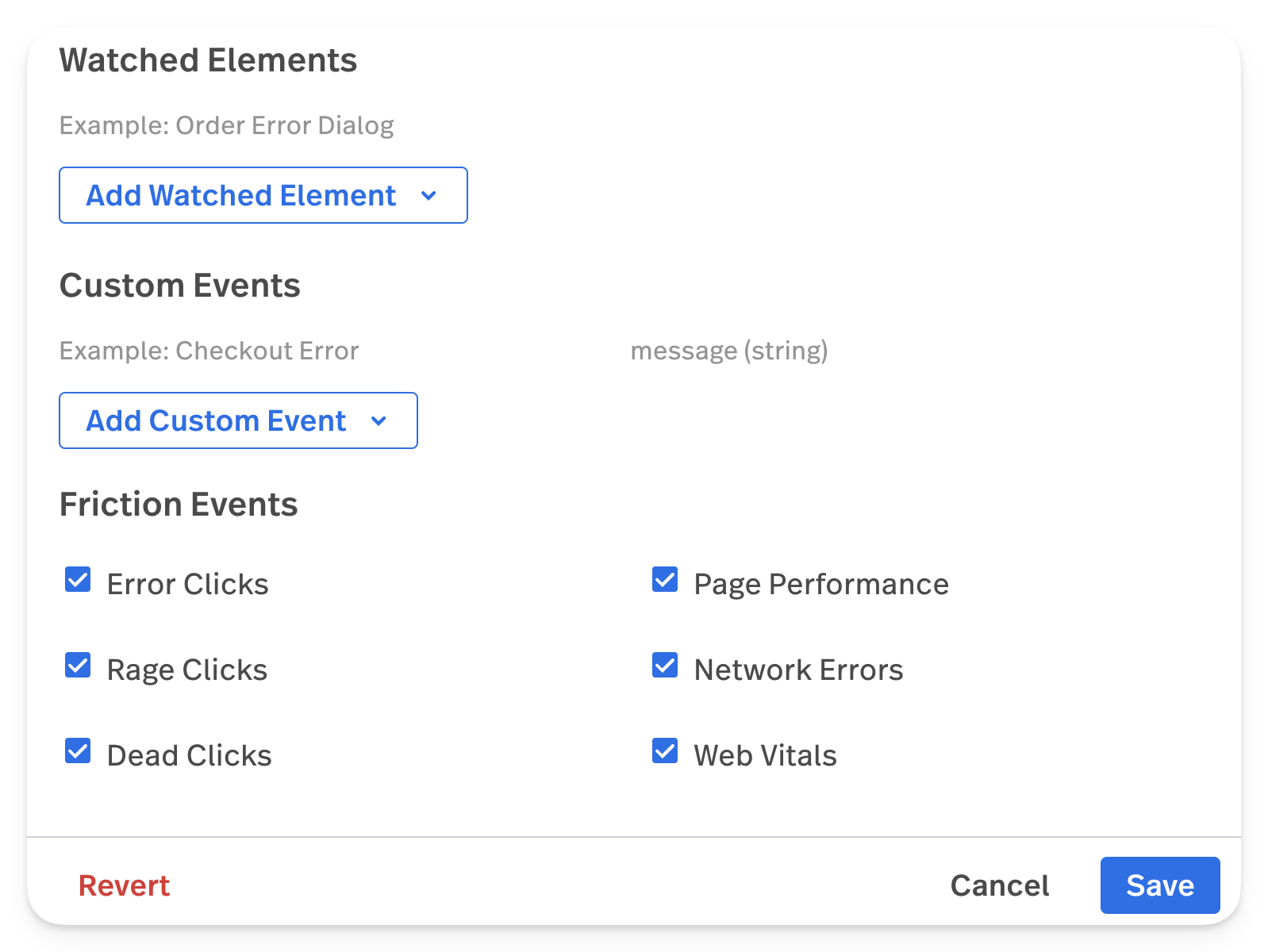Click the Watched Elements heading
The height and width of the screenshot is (952, 1268).
tap(208, 60)
